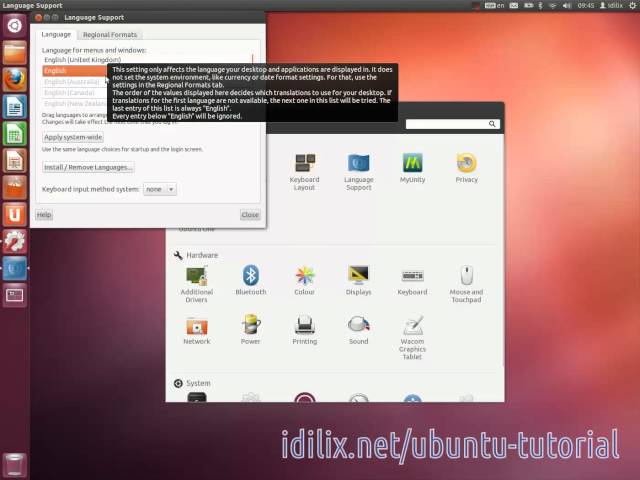The width and height of the screenshot is (640, 480).
Task: Open the session power cog menu
Action: point(632,5)
